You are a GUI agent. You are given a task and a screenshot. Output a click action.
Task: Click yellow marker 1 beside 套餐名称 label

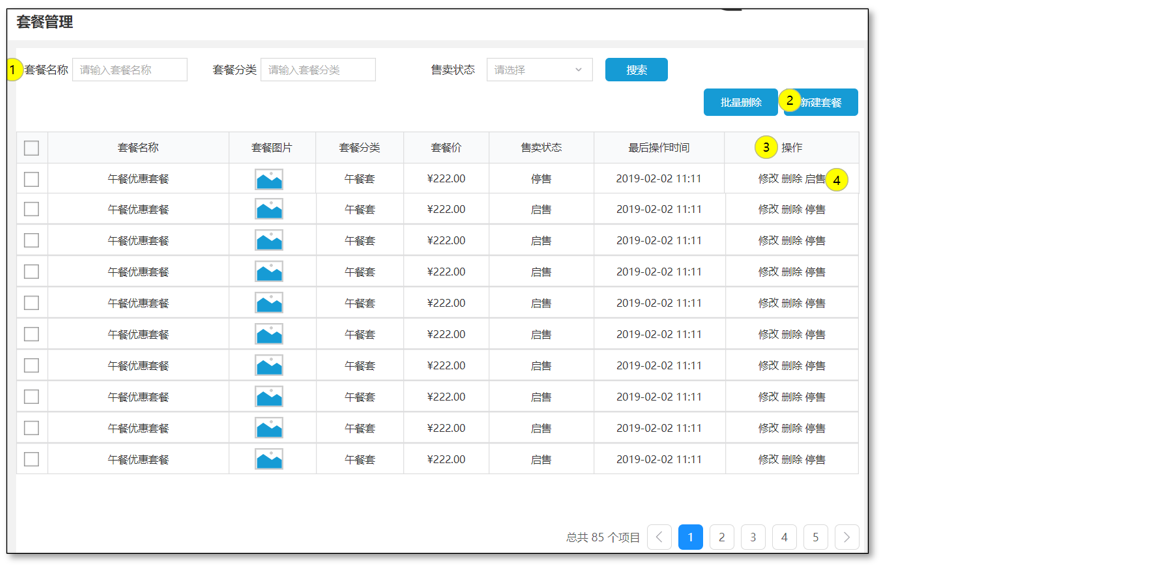(13, 70)
